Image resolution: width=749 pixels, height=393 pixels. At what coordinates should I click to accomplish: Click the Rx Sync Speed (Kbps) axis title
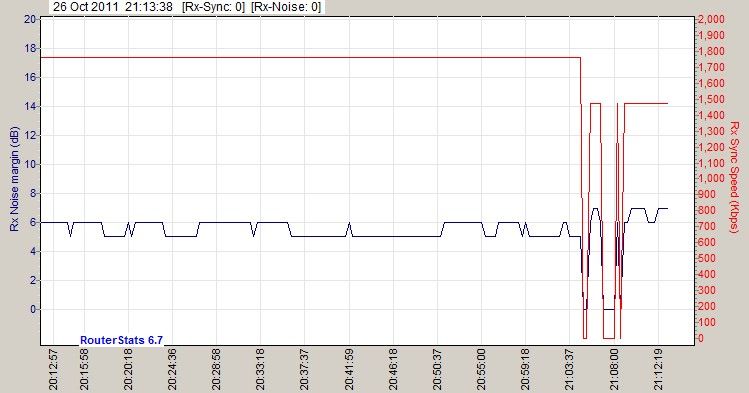[734, 178]
